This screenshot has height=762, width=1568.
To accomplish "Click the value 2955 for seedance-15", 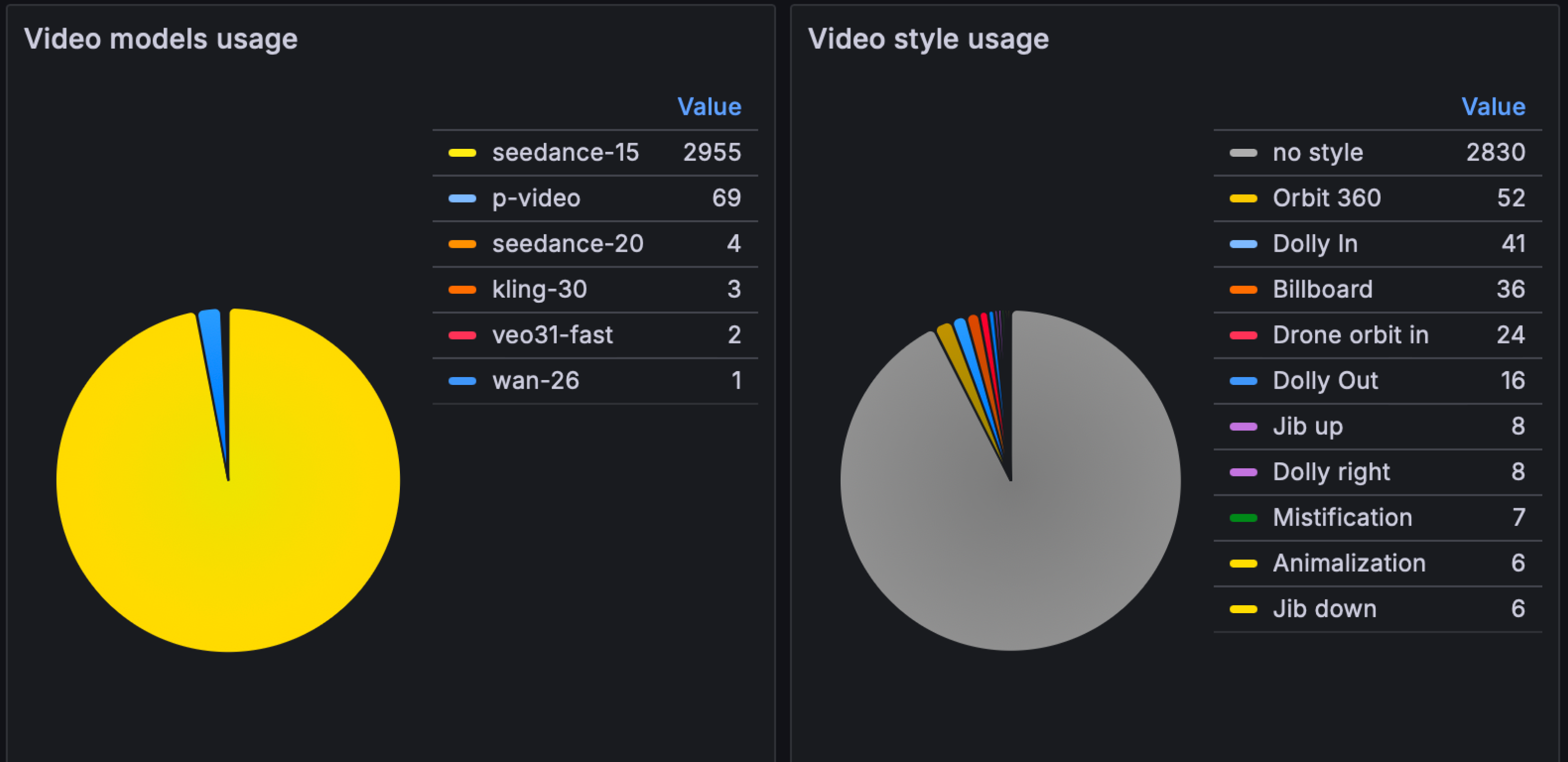I will coord(712,152).
